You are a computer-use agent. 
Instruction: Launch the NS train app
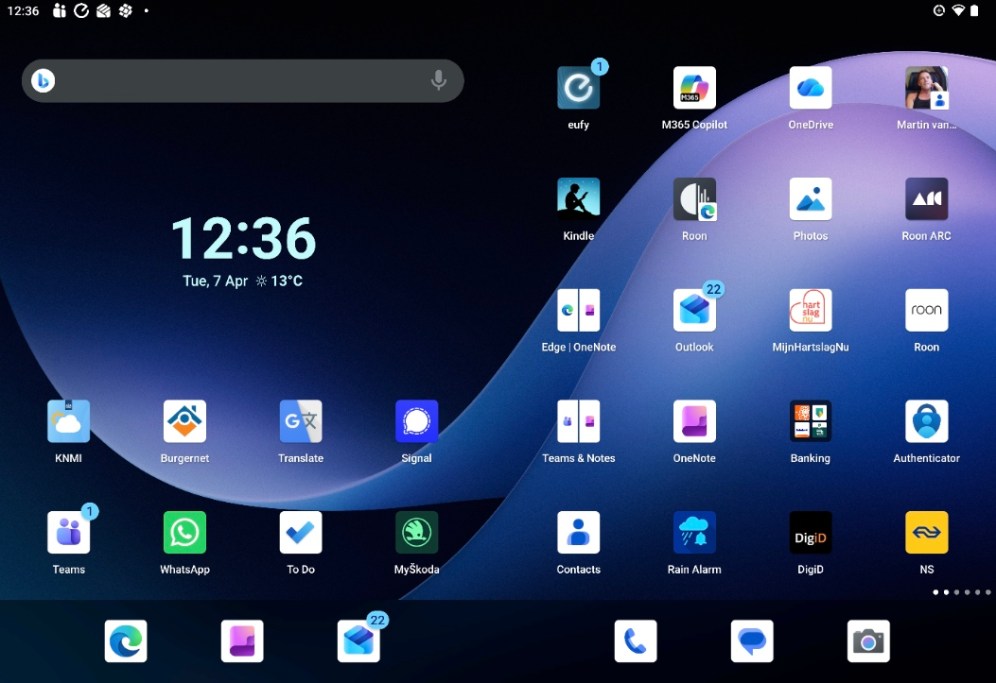926,533
